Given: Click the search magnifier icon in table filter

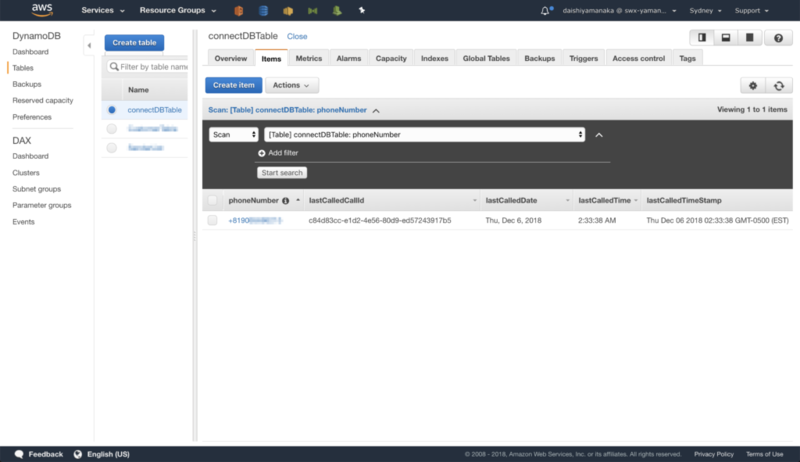Looking at the screenshot, I should [114, 67].
